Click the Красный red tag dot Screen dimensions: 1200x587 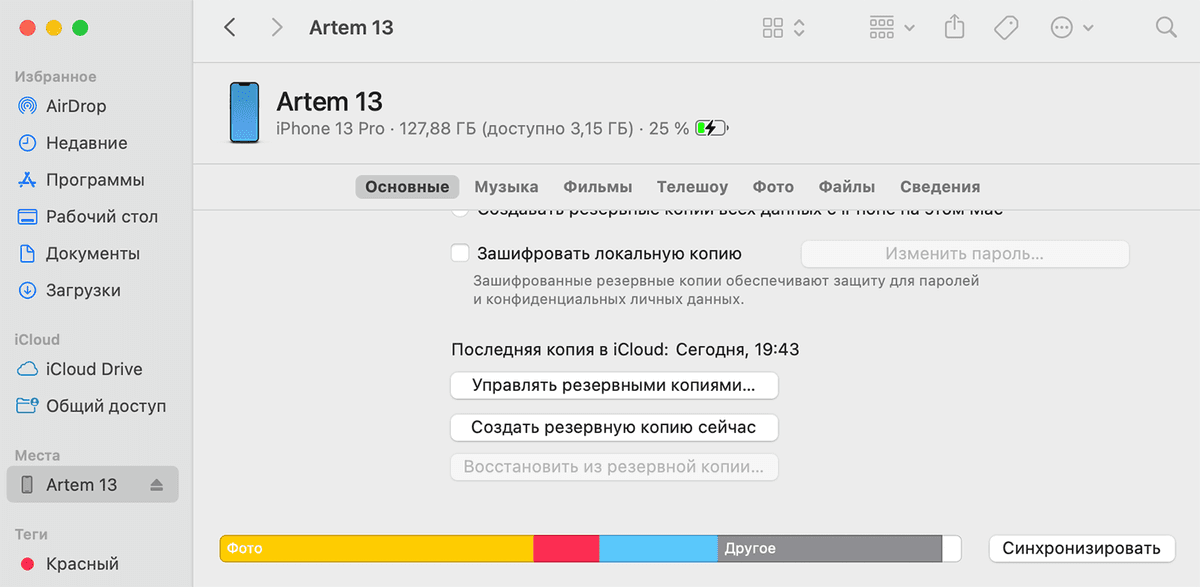[x=27, y=564]
